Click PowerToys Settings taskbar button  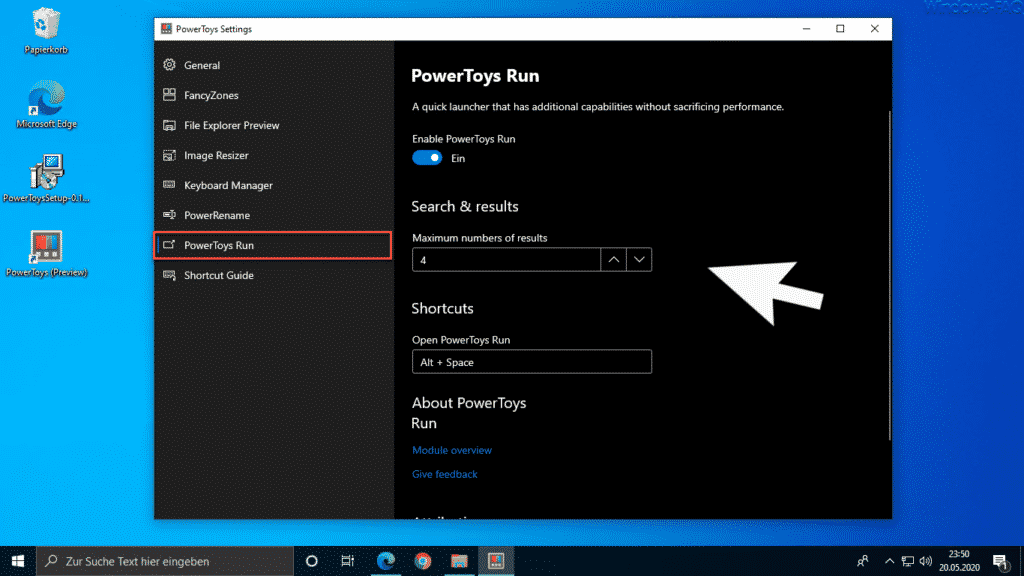point(496,561)
